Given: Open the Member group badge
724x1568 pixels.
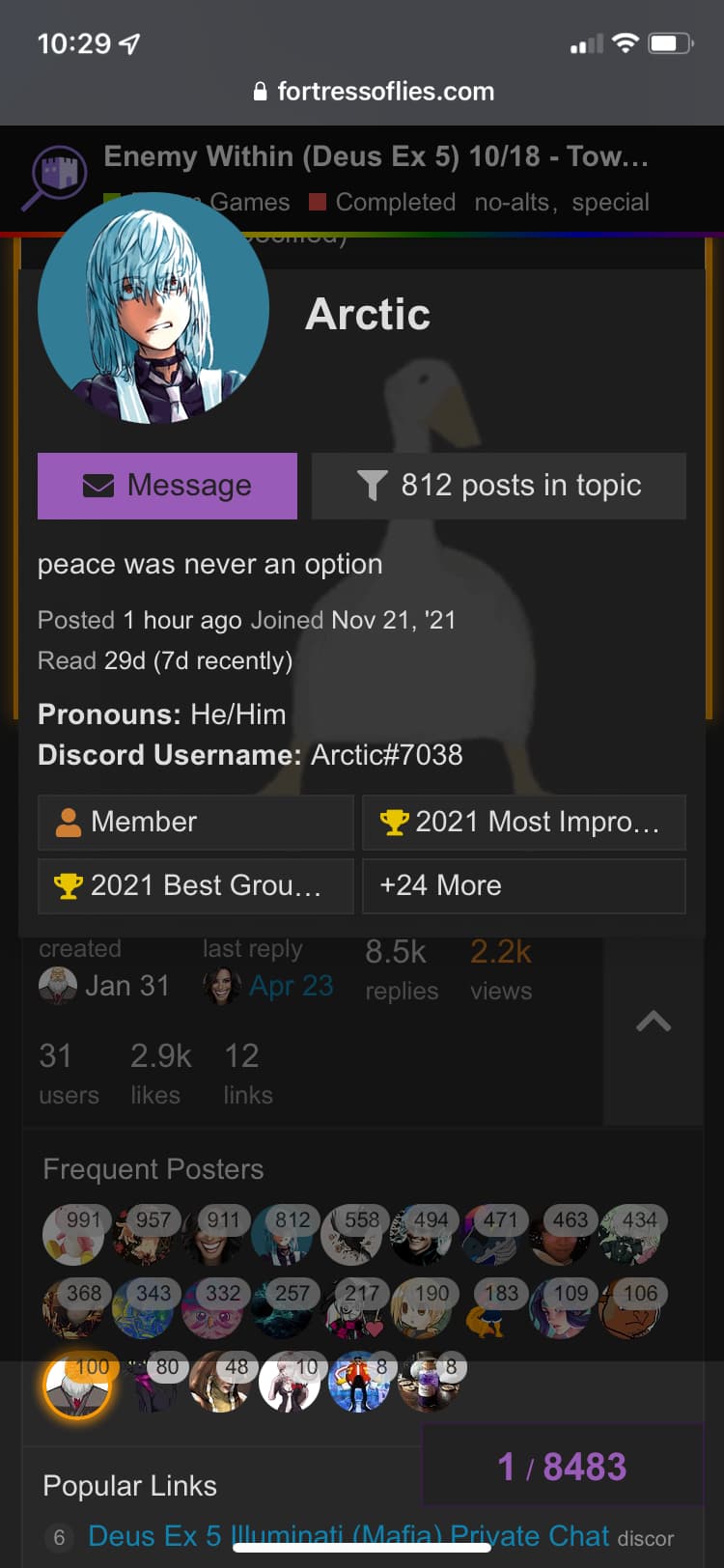Looking at the screenshot, I should pyautogui.click(x=196, y=823).
